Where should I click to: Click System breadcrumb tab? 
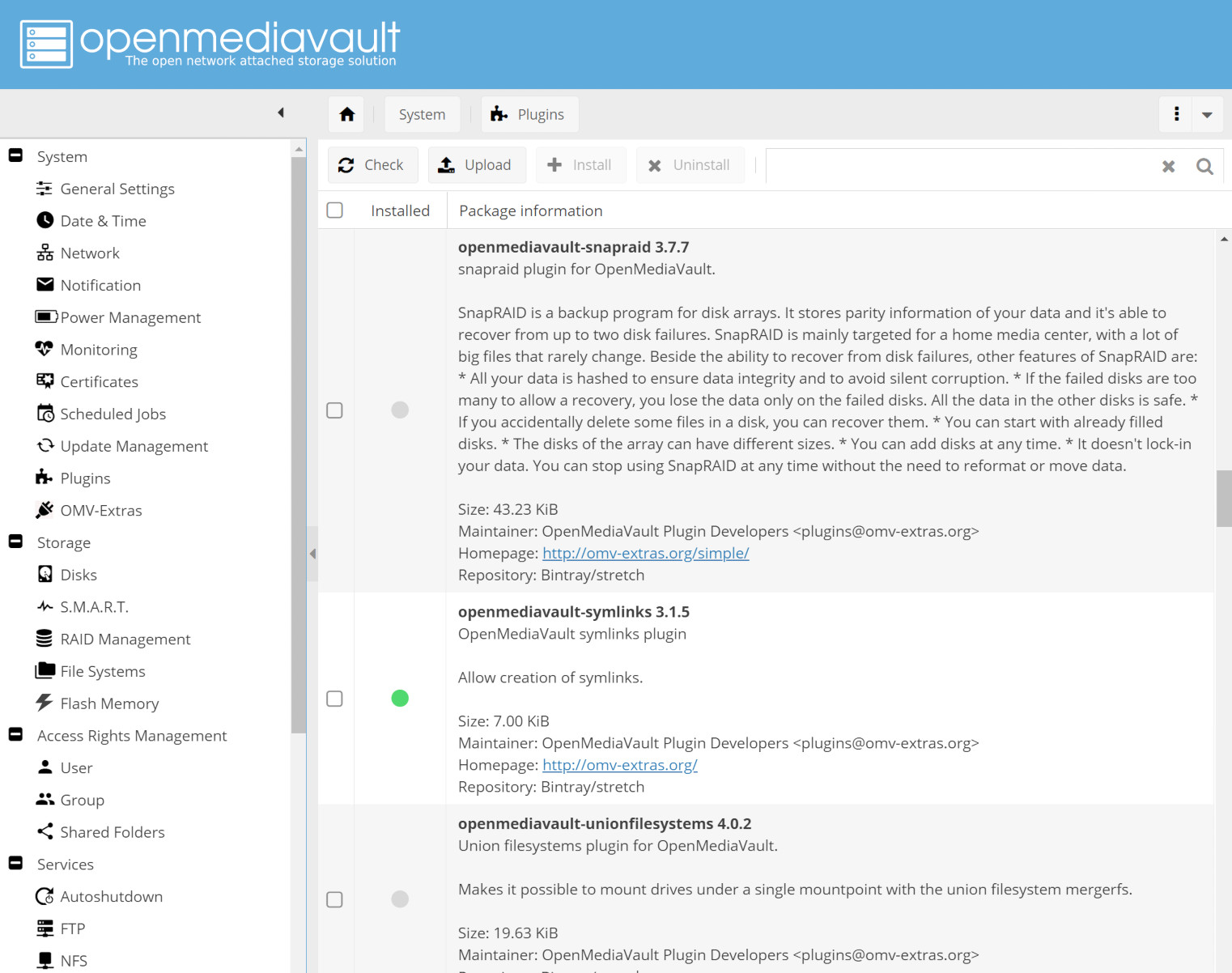422,114
